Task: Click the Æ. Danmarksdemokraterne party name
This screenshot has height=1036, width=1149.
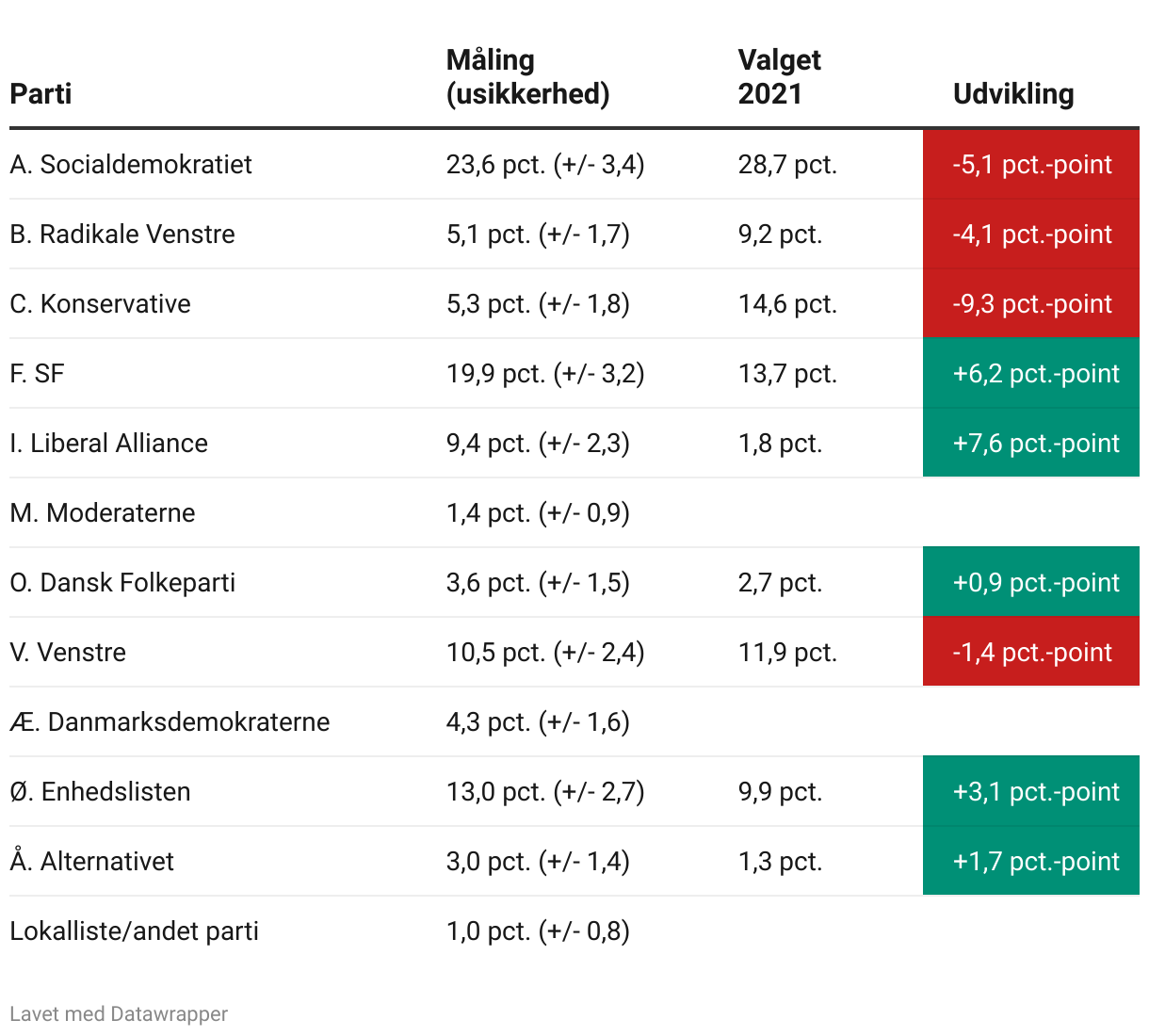Action: 170,722
